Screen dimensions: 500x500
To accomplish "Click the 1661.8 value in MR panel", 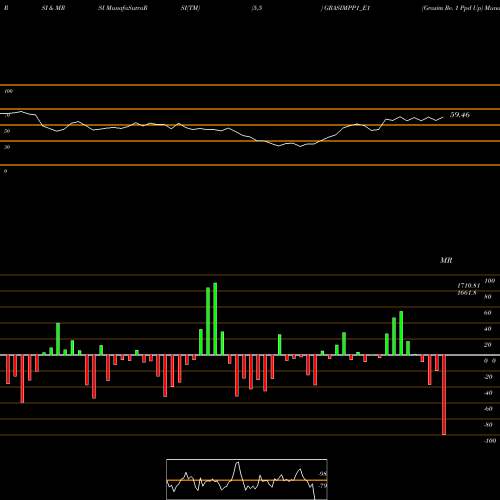I will 467,293.
